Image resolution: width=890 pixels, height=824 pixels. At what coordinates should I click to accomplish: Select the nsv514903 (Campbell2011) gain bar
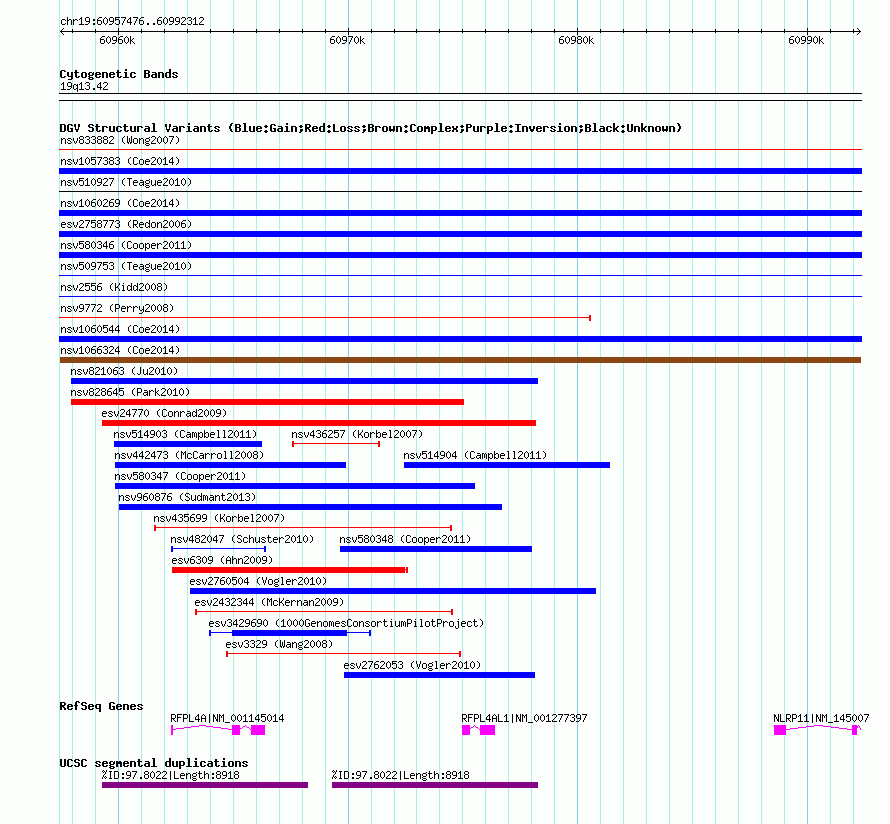[x=188, y=444]
